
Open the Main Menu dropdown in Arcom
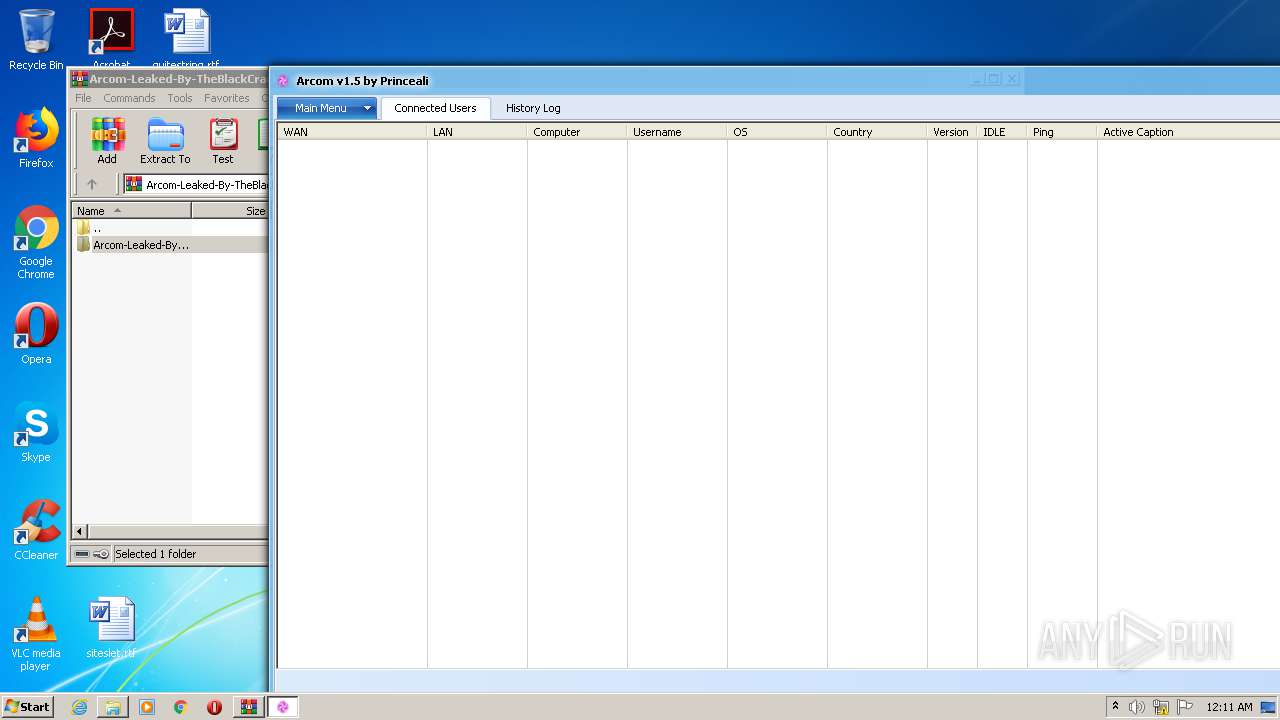tap(327, 108)
